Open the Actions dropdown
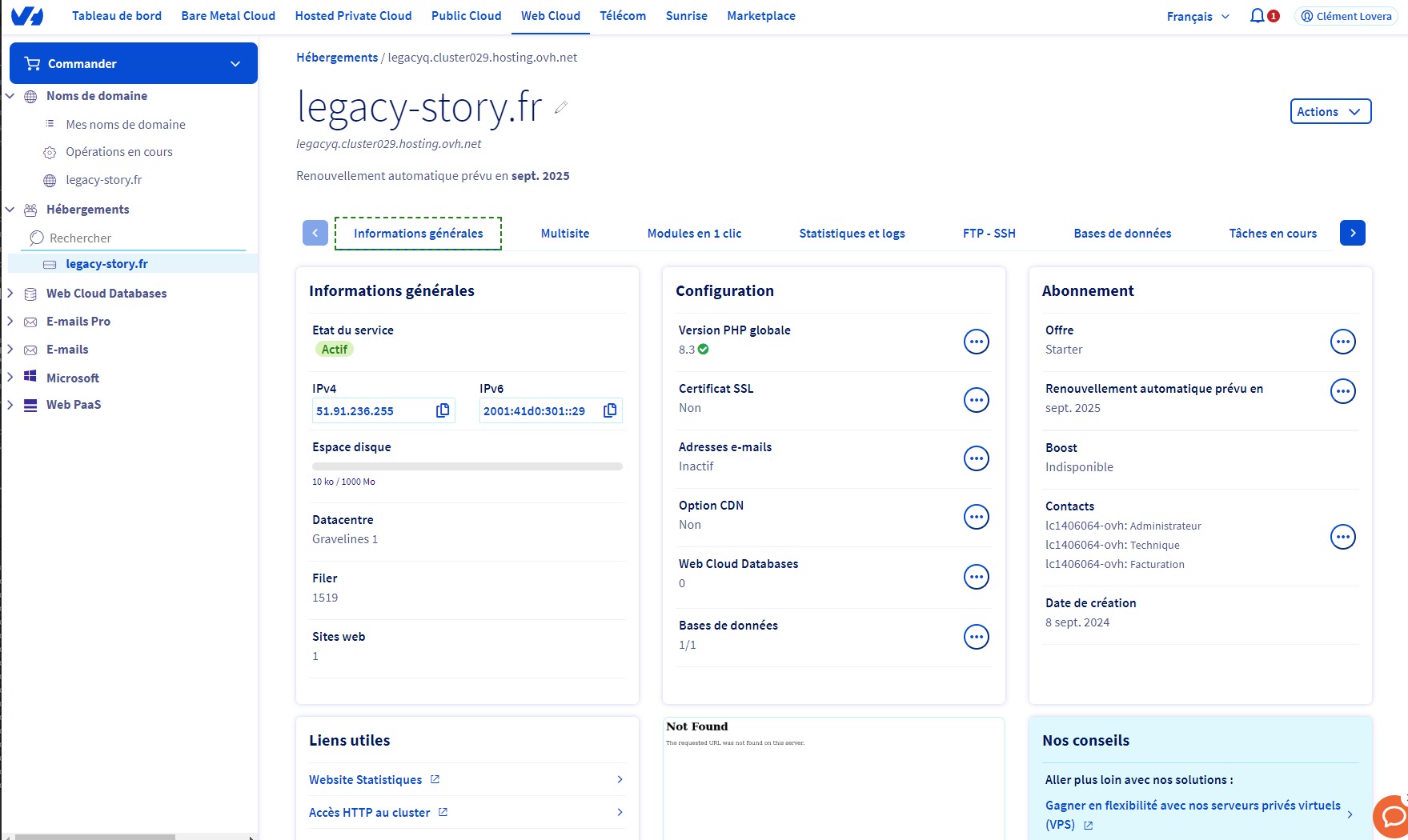This screenshot has width=1408, height=840. [1330, 112]
